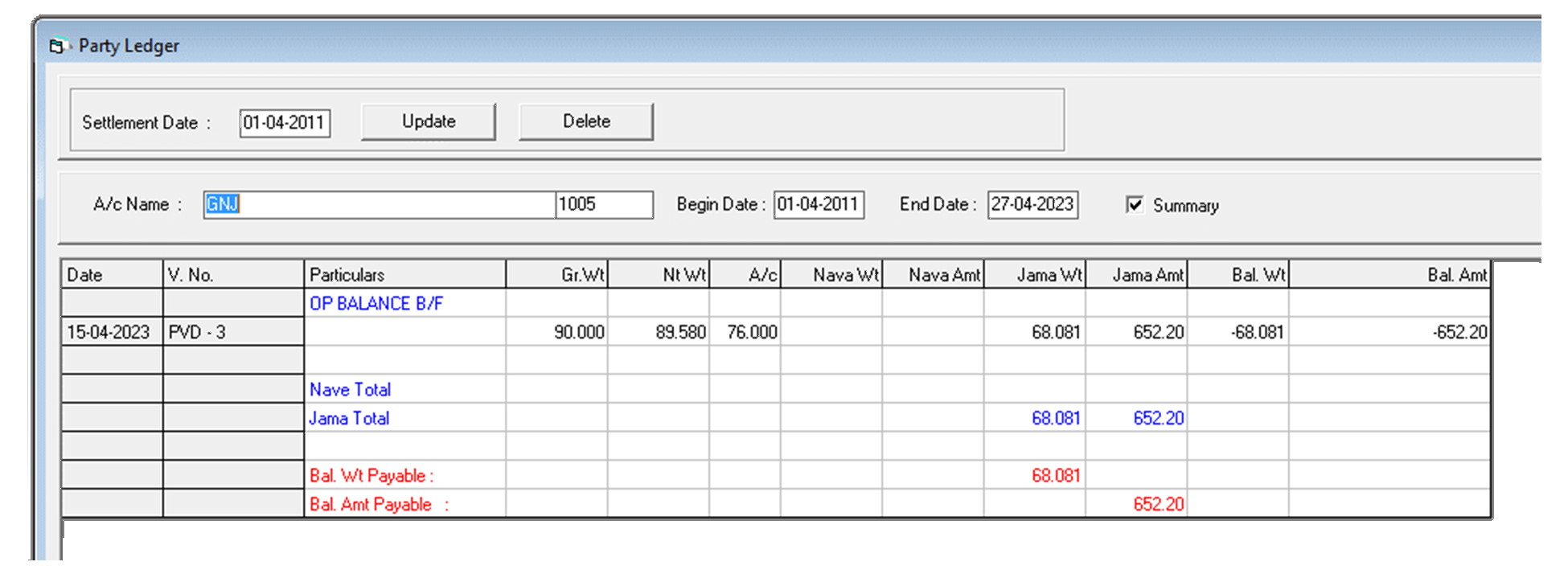Click the A/c value 76.000
1568x570 pixels.
[x=752, y=332]
